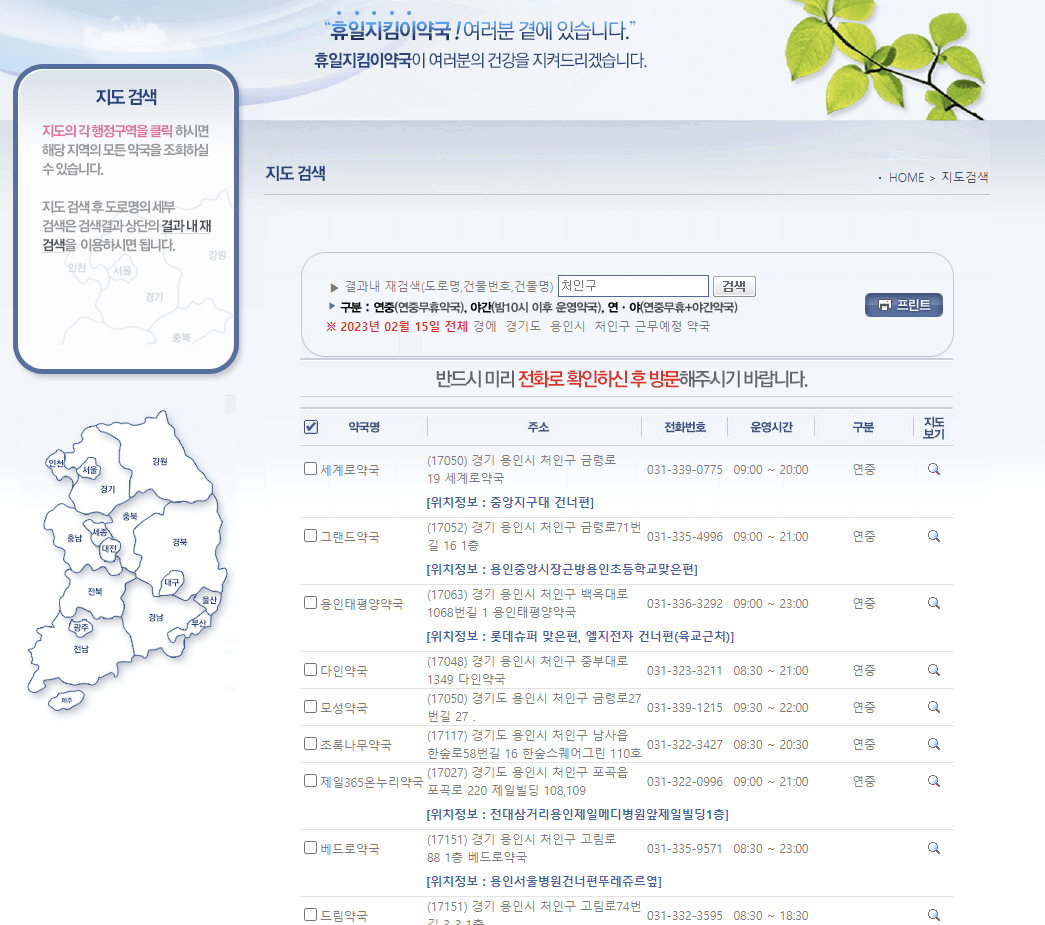Click phone number 031-339-0775
This screenshot has height=925, width=1045.
tap(684, 470)
